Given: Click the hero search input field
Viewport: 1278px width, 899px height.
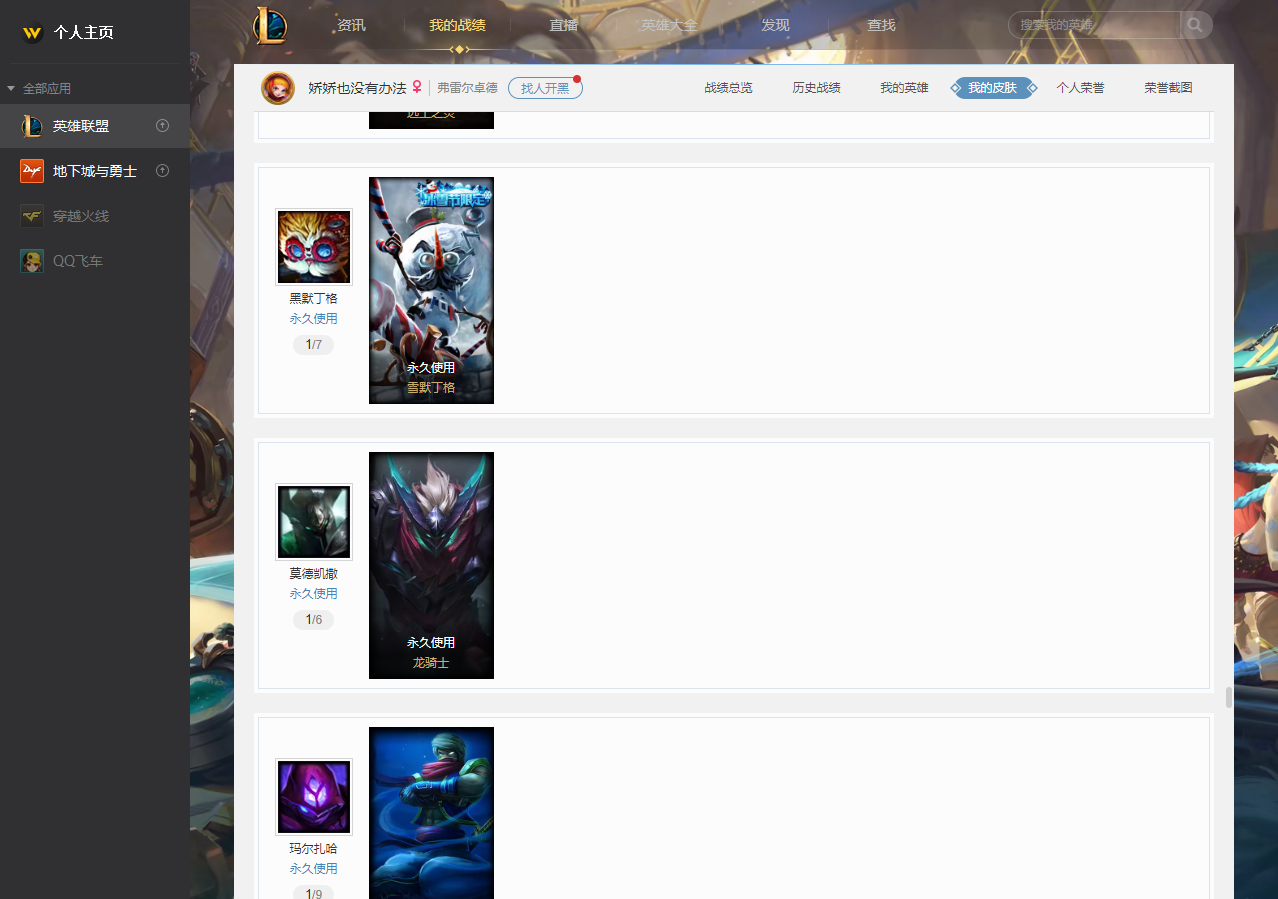Looking at the screenshot, I should coord(1094,25).
